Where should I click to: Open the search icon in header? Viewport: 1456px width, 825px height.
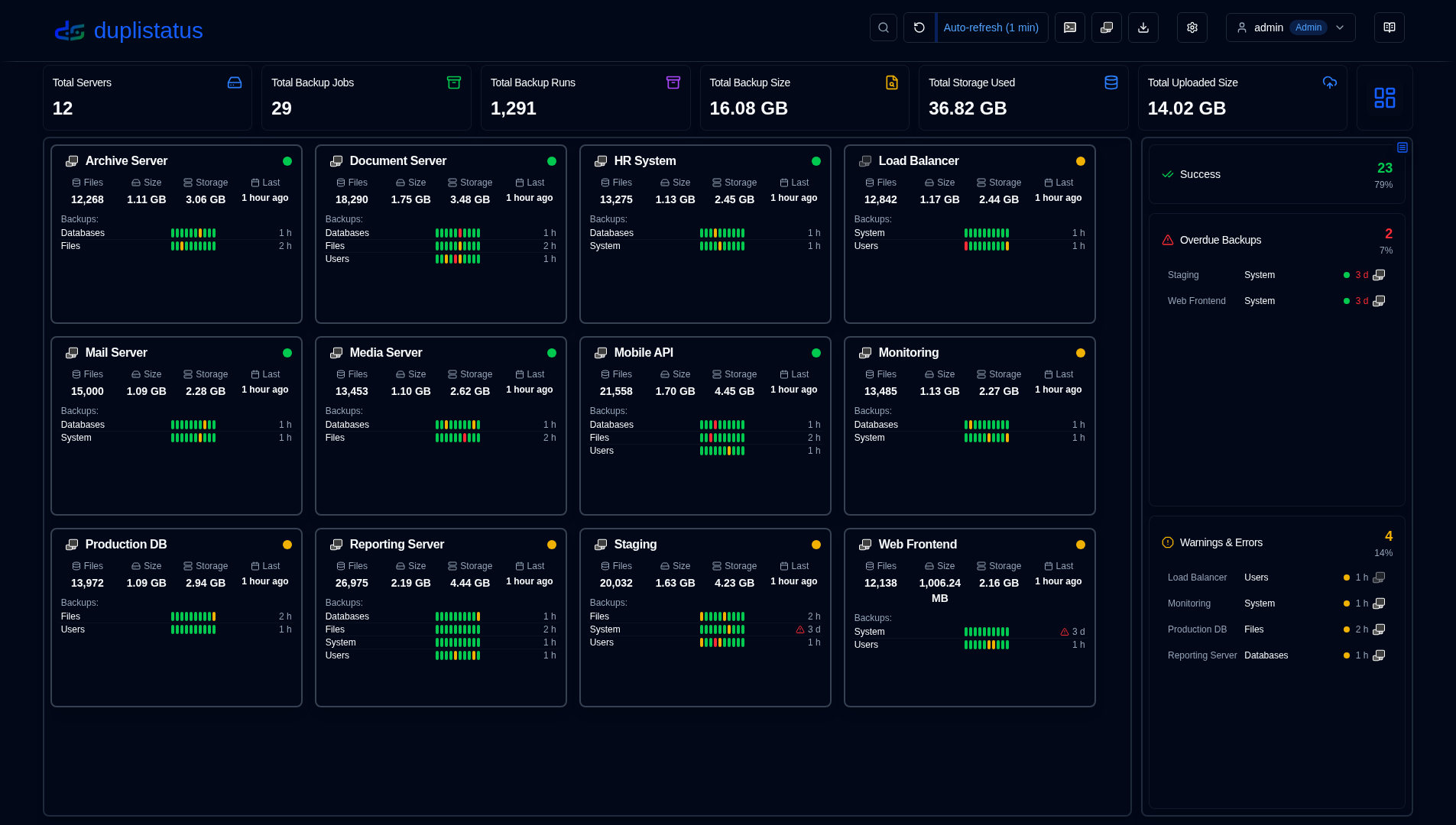(x=884, y=27)
